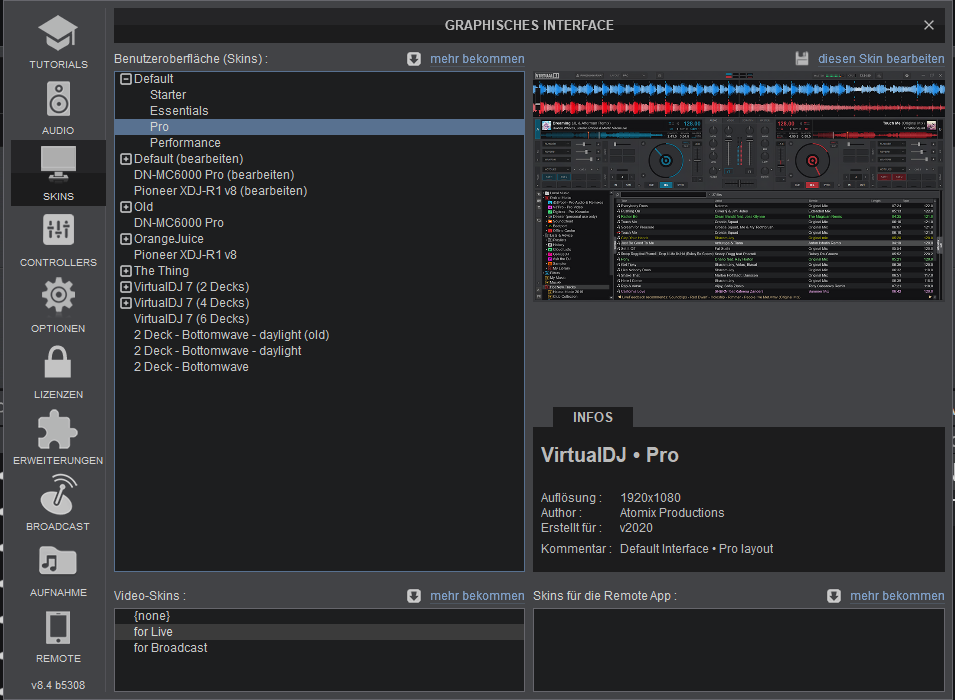Close the Graphisches Interface dialog
955x700 pixels.
[928, 25]
